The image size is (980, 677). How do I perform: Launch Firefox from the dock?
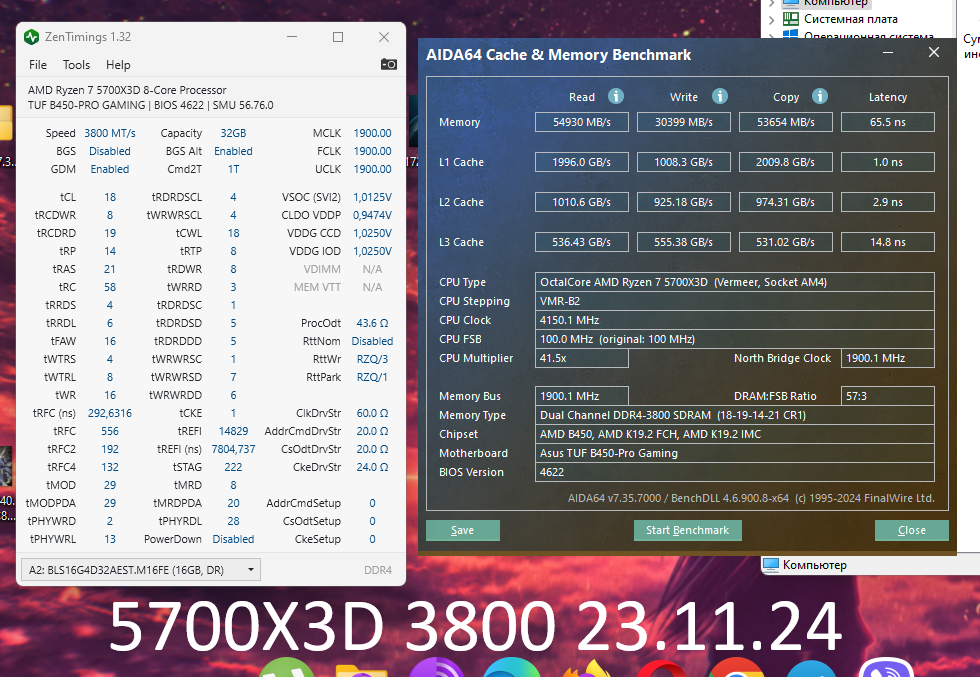click(588, 668)
